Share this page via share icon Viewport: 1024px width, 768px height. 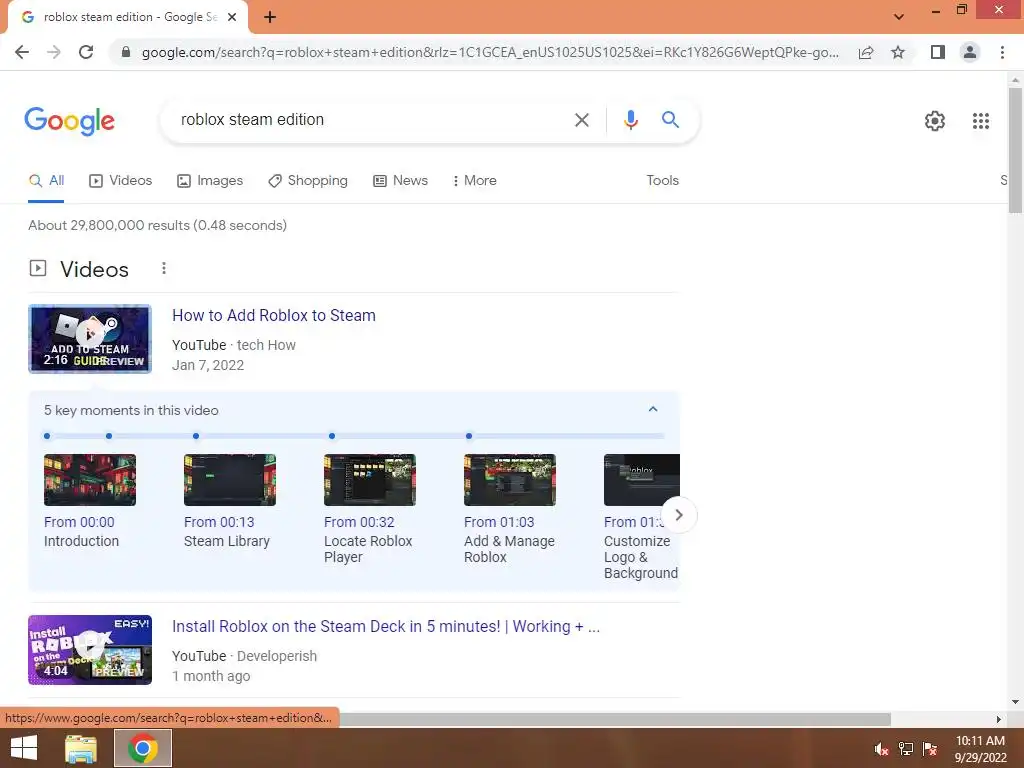pos(866,52)
